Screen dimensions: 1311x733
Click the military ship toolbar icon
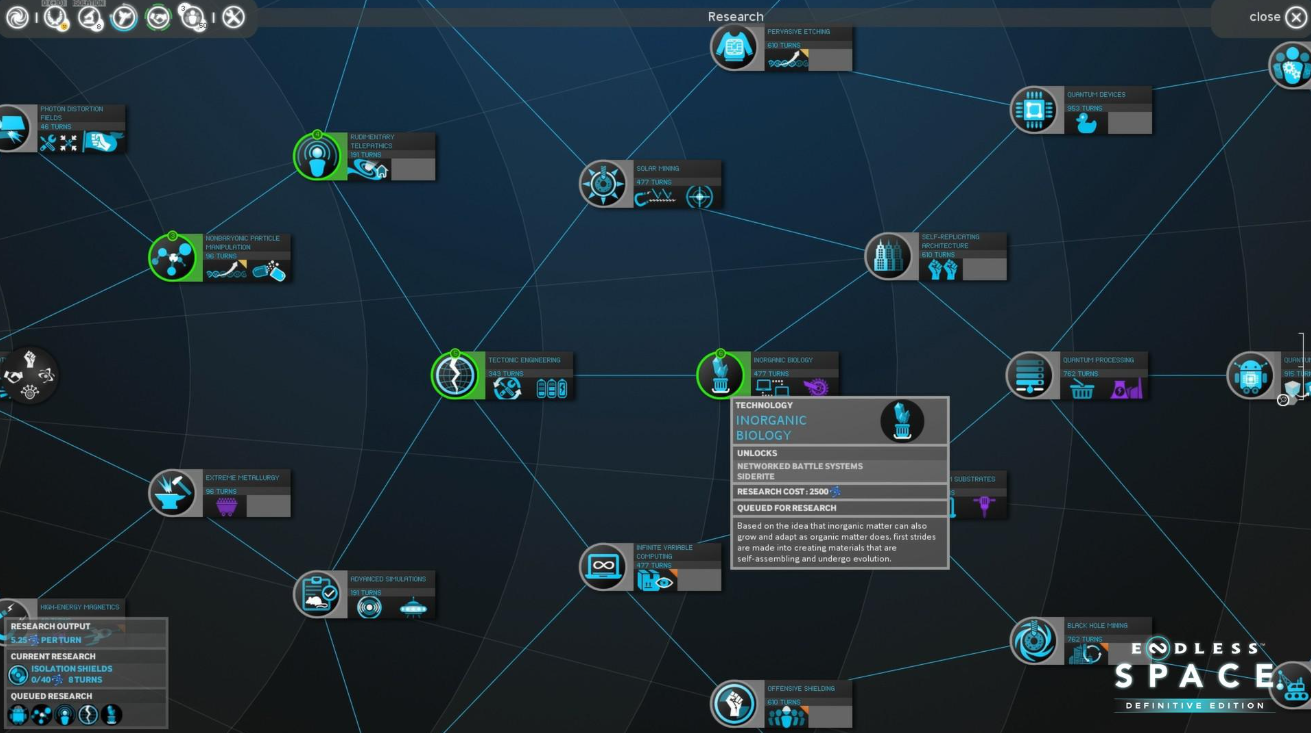pyautogui.click(x=122, y=17)
